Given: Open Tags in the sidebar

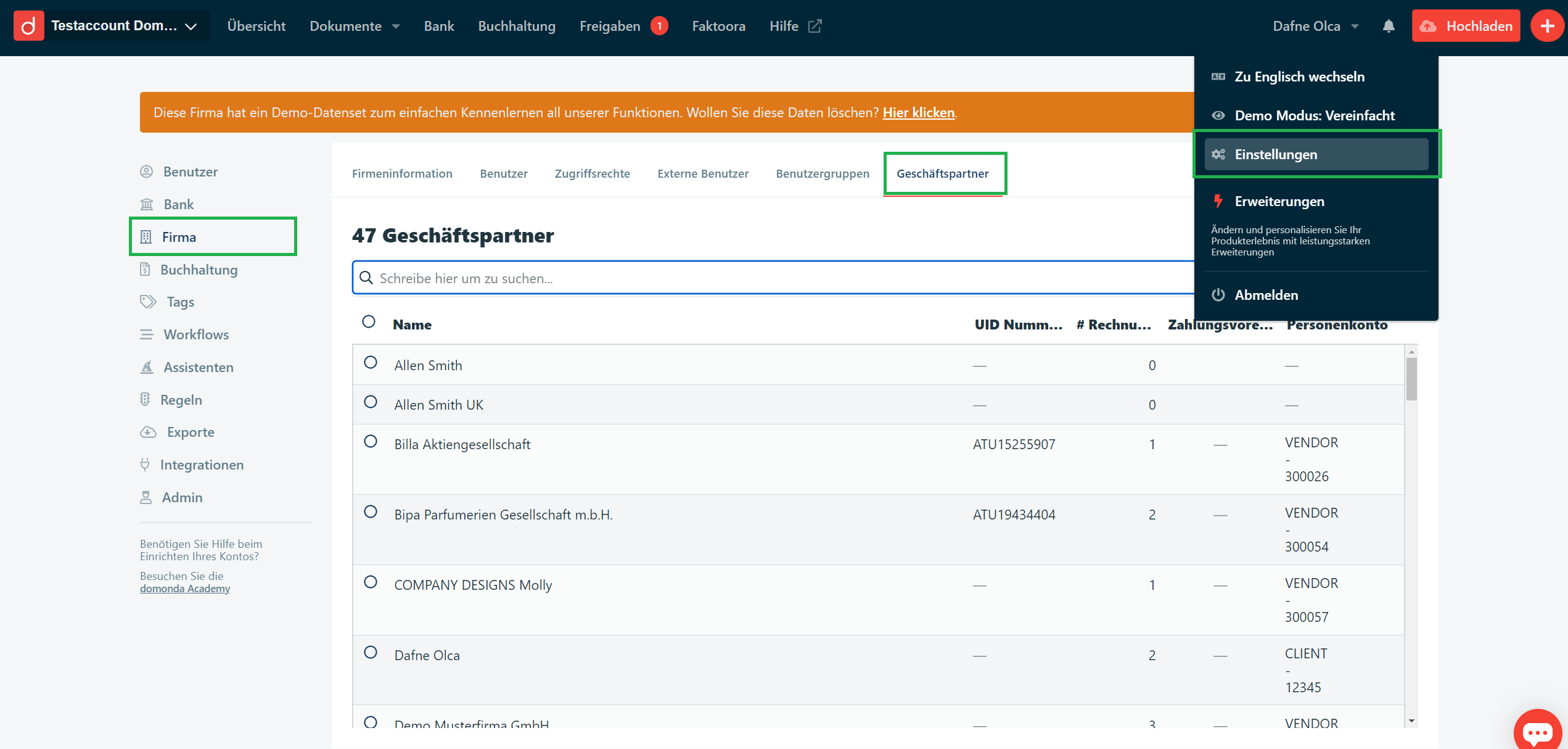Looking at the screenshot, I should pos(179,302).
